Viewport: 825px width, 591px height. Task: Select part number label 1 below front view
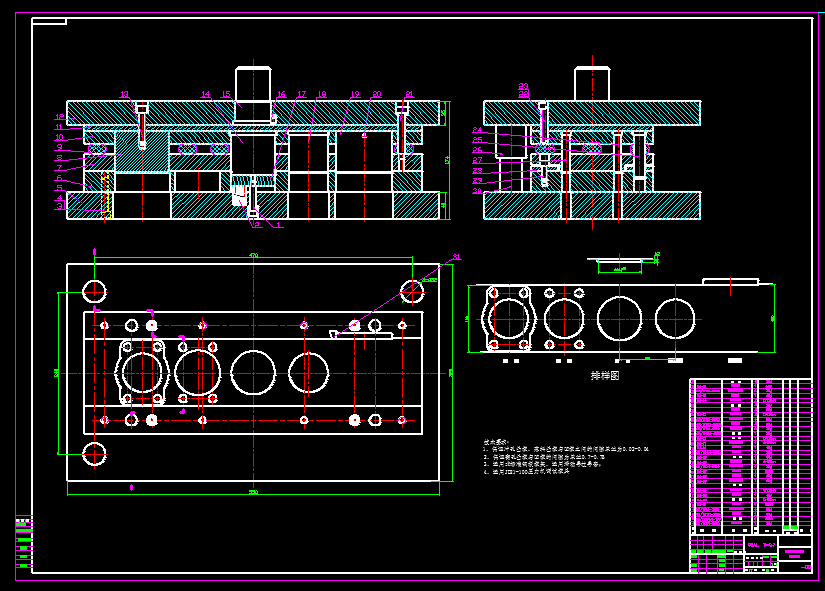(x=279, y=225)
